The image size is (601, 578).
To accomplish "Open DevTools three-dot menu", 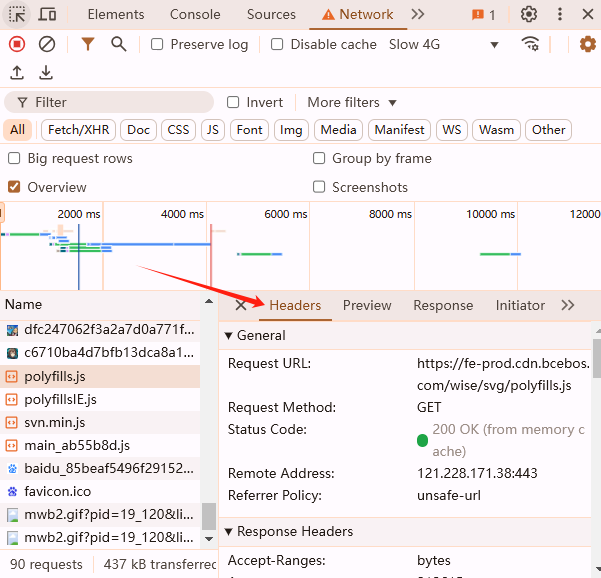I will [560, 15].
